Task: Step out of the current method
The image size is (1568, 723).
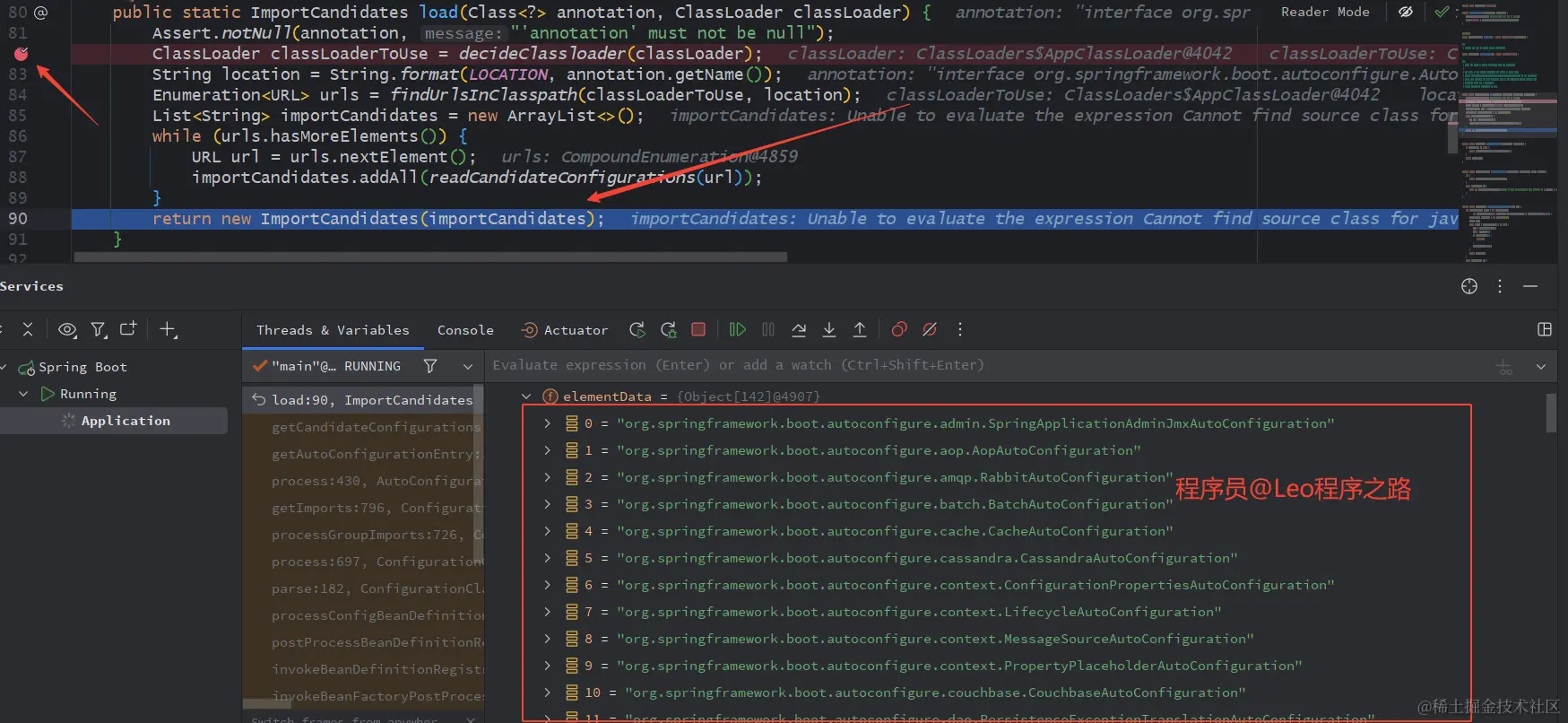Action: (860, 329)
